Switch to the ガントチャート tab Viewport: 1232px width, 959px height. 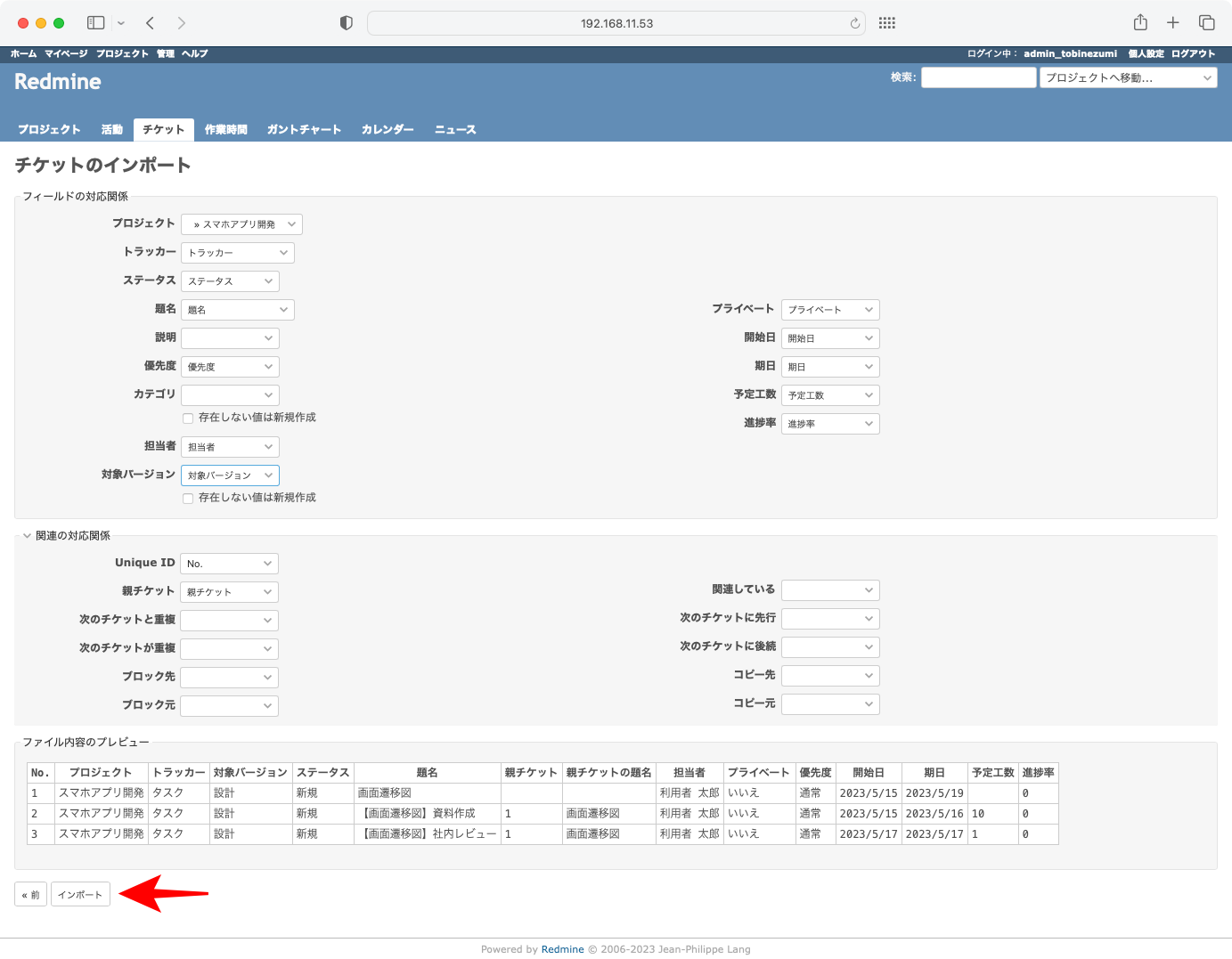coord(304,129)
